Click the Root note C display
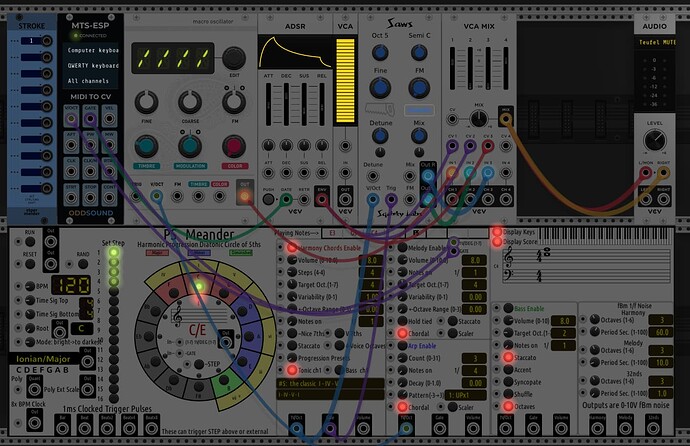This screenshot has height=446, width=690. 81,328
